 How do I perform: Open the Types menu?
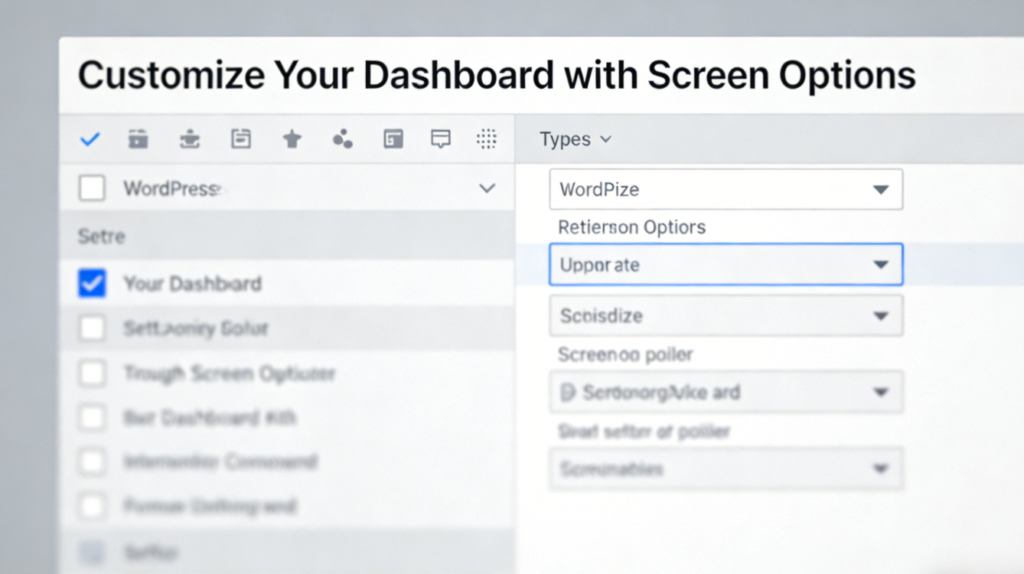(x=575, y=140)
